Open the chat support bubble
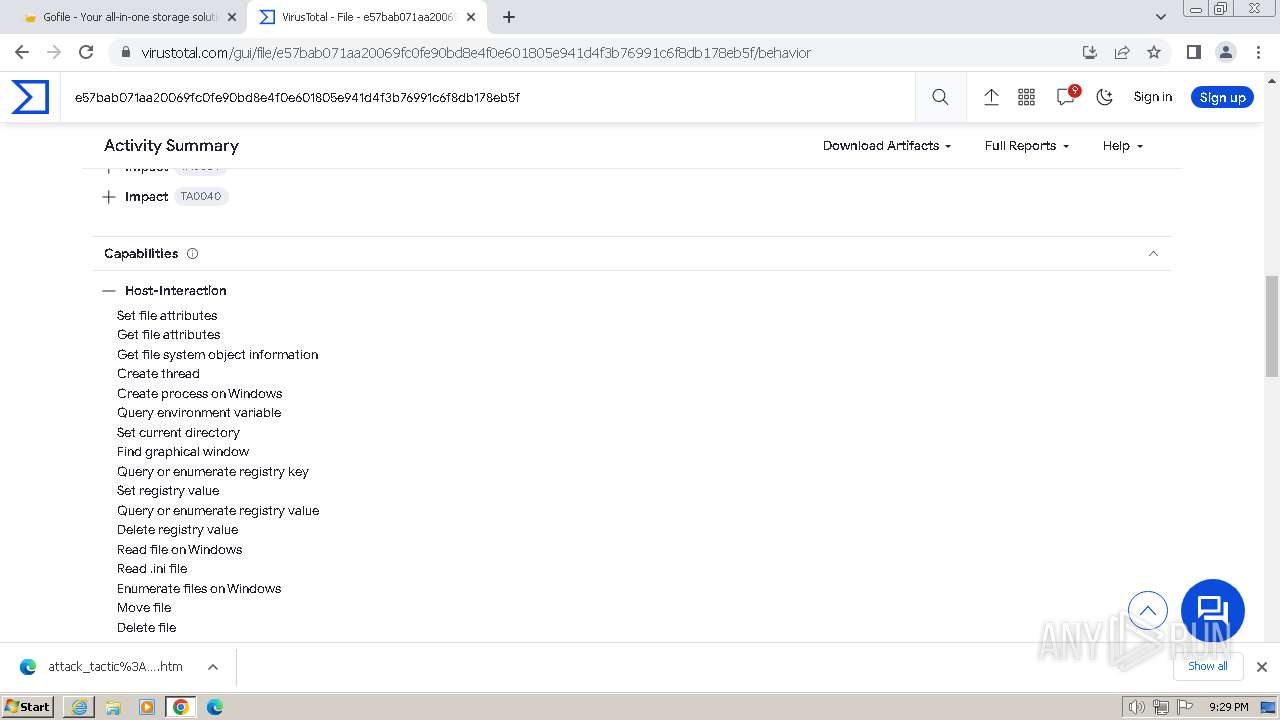Image resolution: width=1280 pixels, height=720 pixels. click(x=1212, y=611)
